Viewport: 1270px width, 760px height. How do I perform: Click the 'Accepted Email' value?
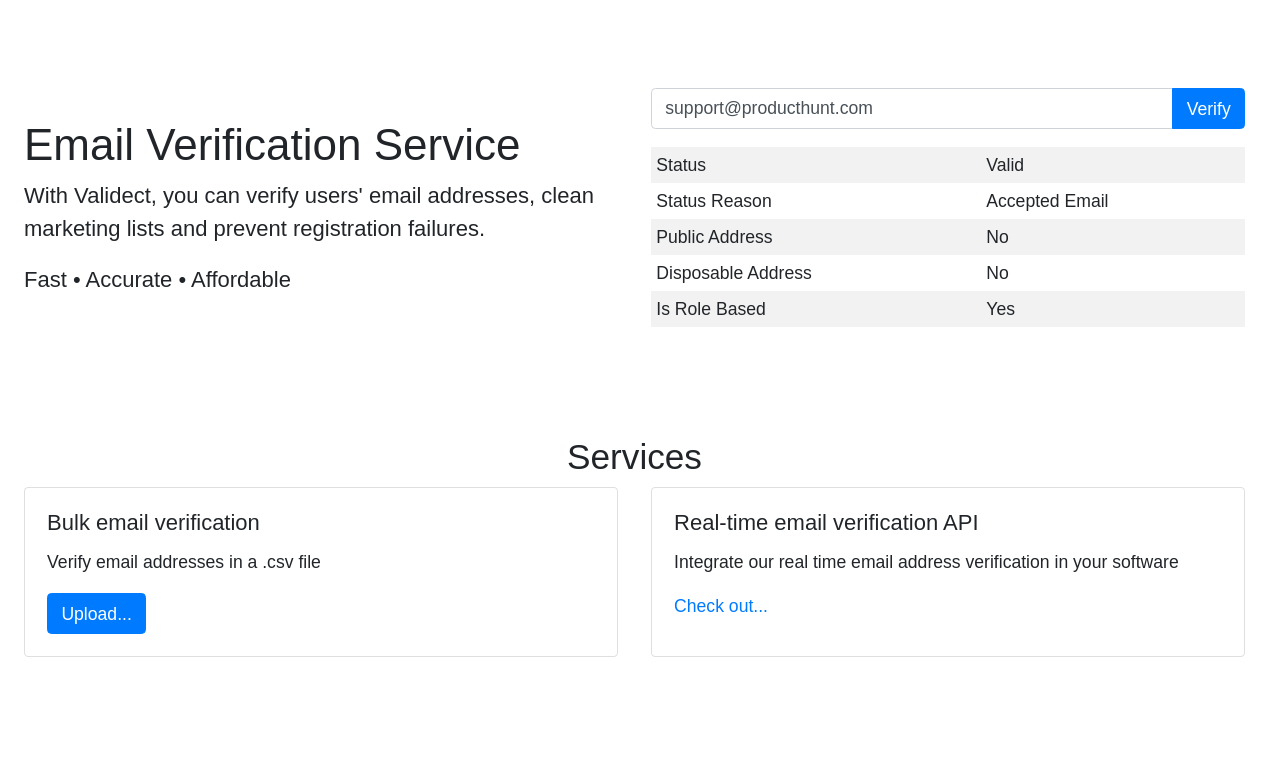pos(1047,201)
